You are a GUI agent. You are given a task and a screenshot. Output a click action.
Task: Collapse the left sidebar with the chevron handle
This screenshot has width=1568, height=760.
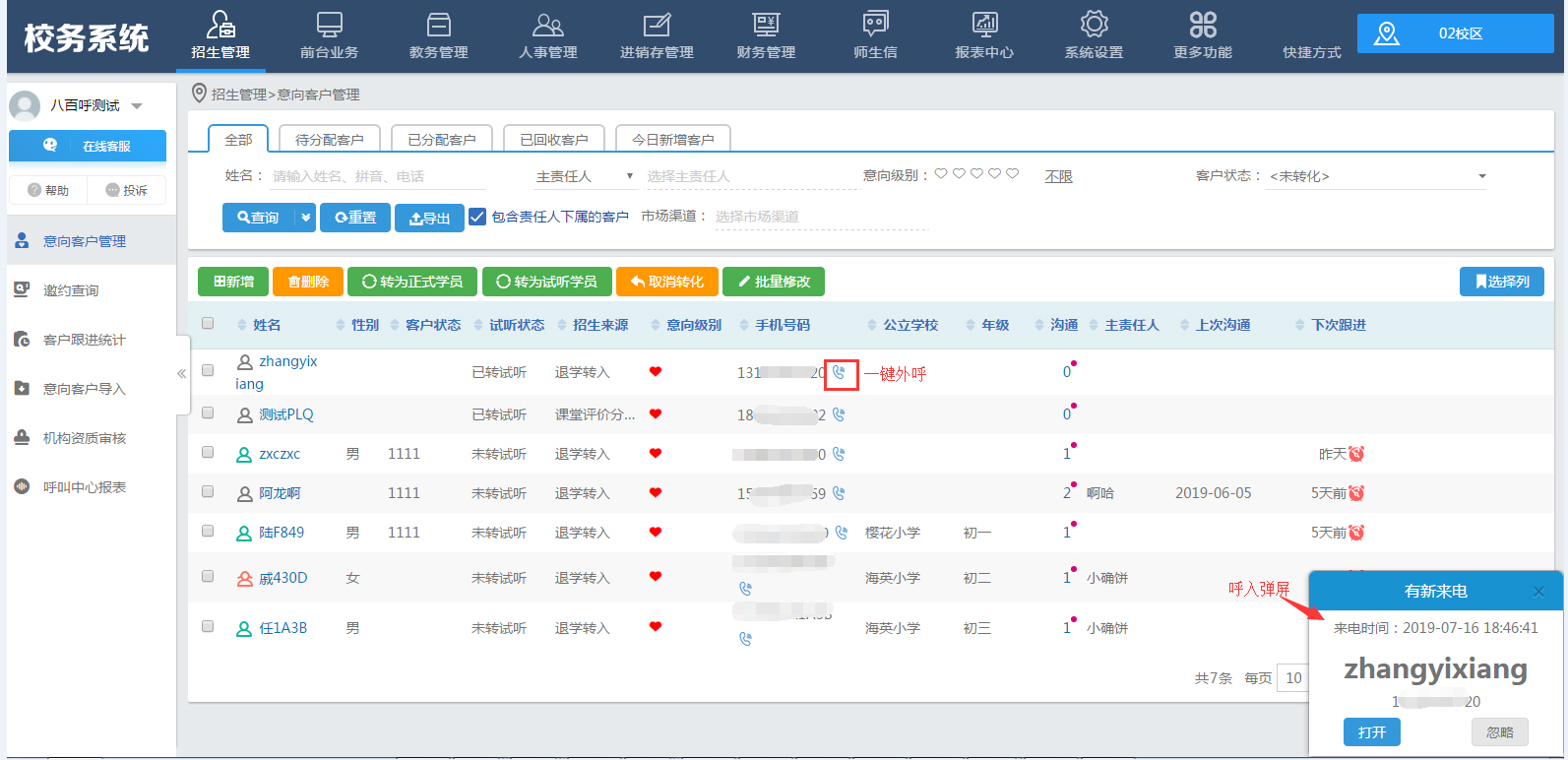click(x=181, y=374)
